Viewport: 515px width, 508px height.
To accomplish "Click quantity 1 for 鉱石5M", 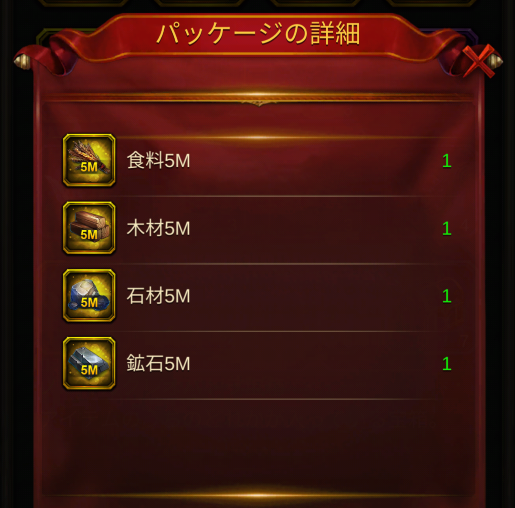I will pyautogui.click(x=447, y=364).
